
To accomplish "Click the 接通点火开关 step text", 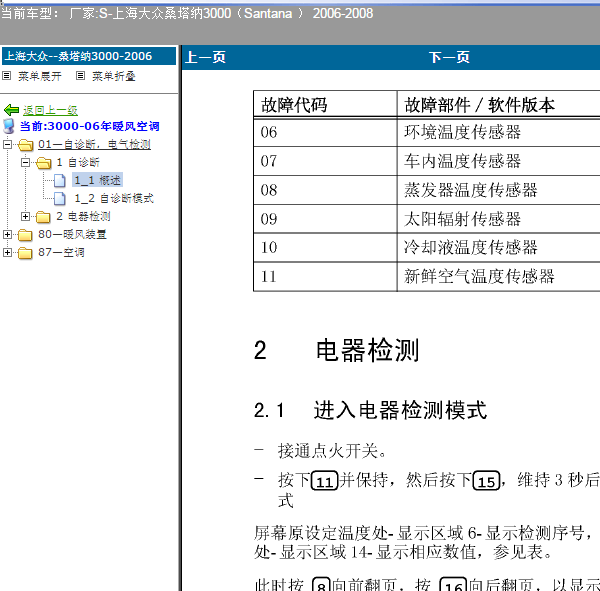I will click(332, 451).
